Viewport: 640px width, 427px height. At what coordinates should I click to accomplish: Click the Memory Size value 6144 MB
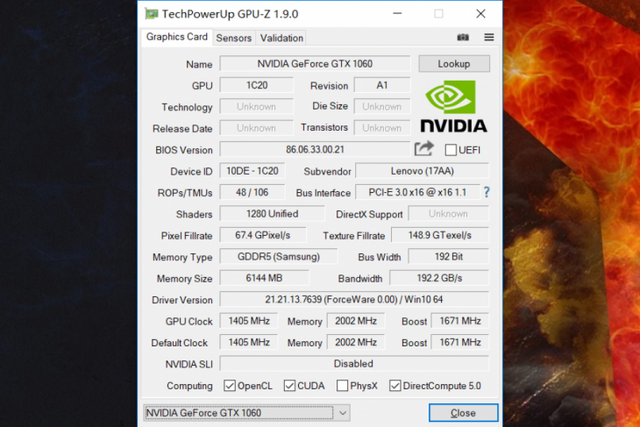pyautogui.click(x=264, y=278)
